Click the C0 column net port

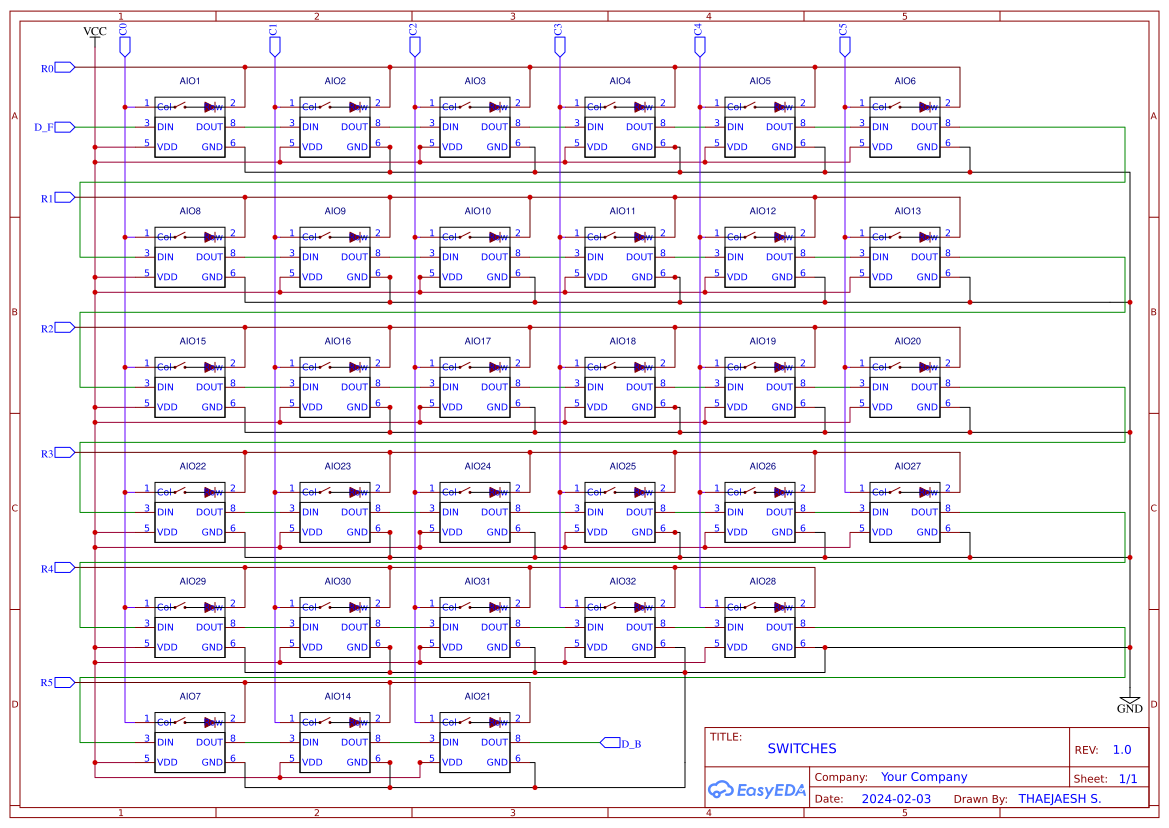[124, 45]
